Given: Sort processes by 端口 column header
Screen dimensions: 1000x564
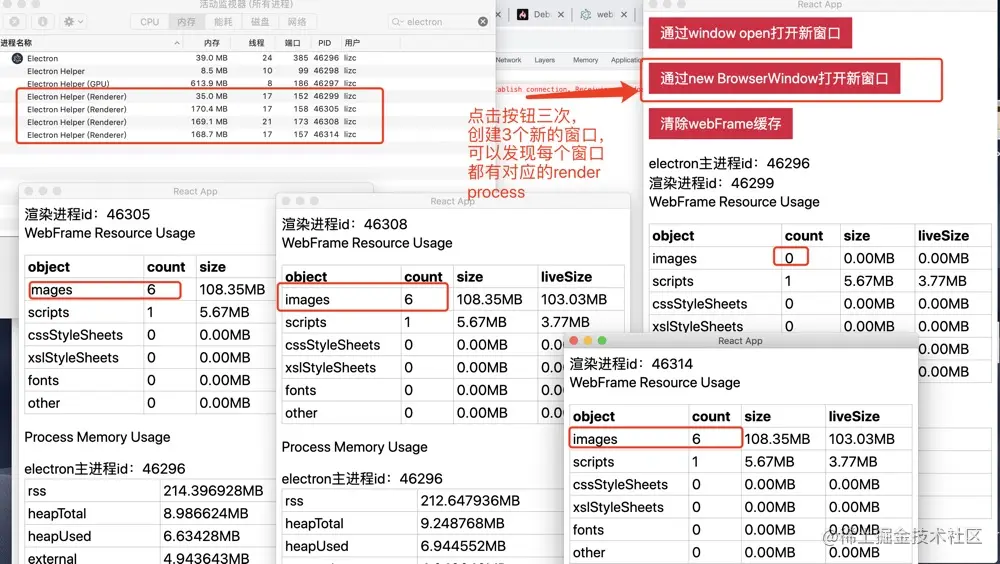Looking at the screenshot, I should point(292,43).
